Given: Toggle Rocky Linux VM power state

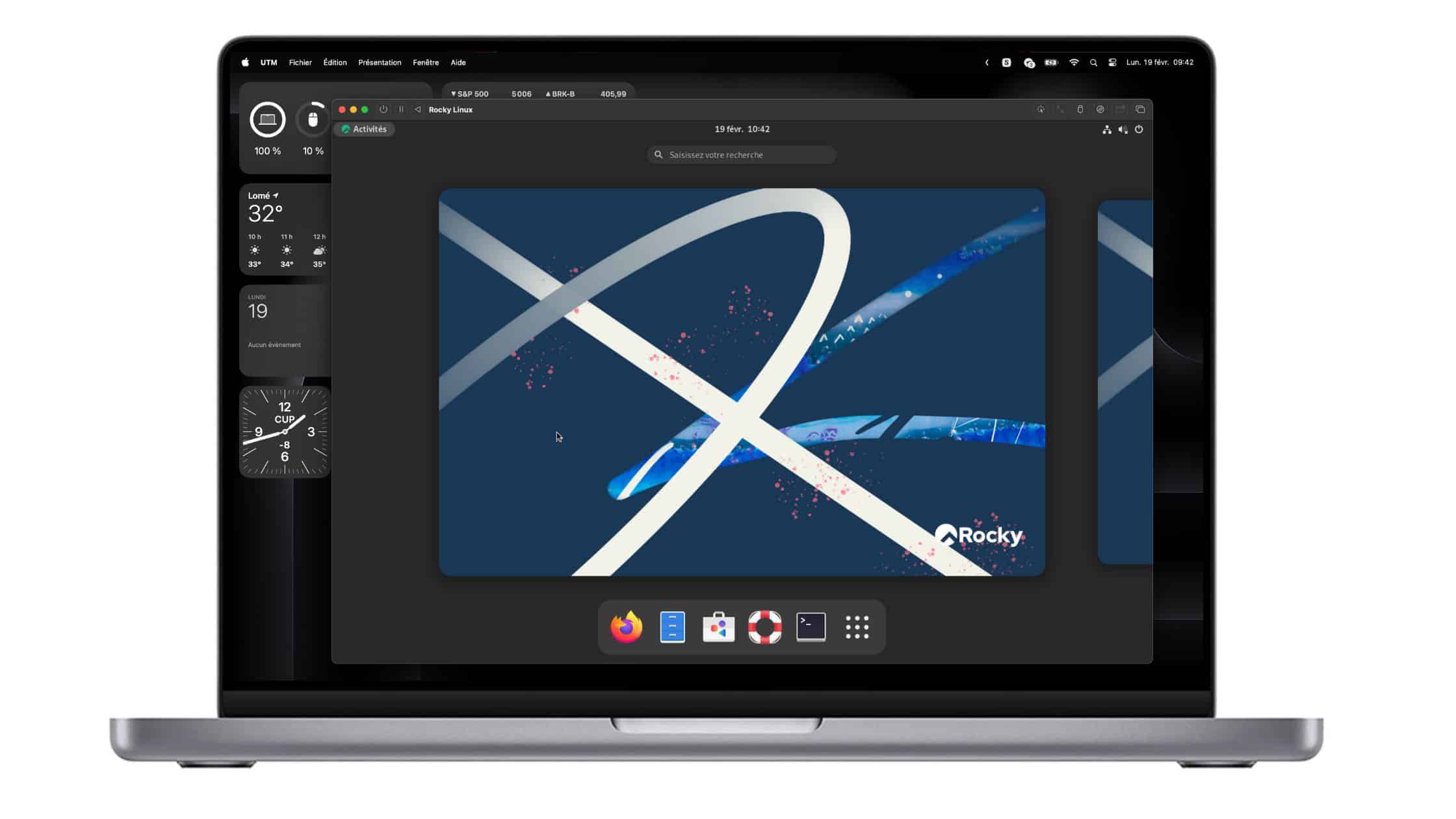Looking at the screenshot, I should (384, 109).
